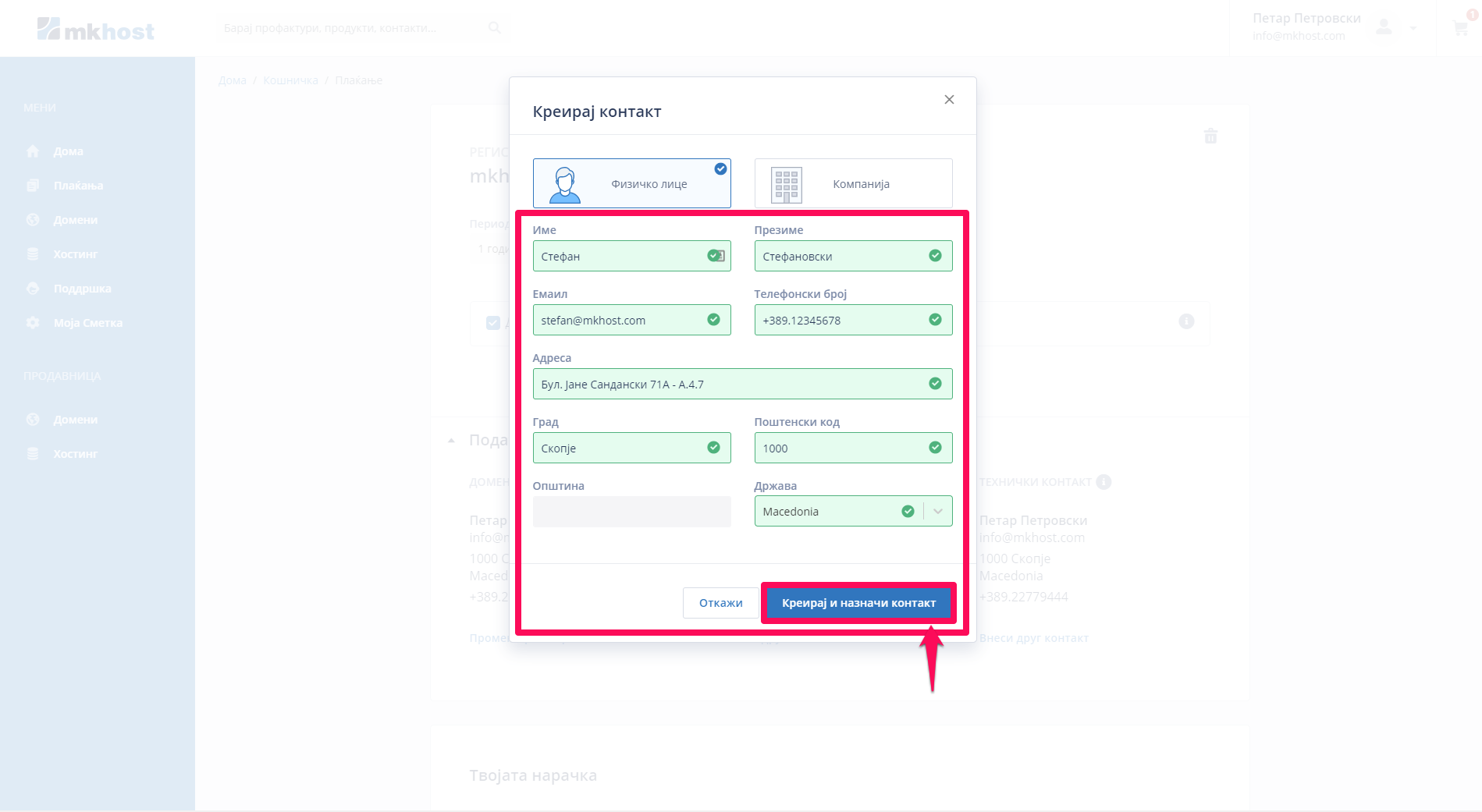Click the building icon for Компанија
This screenshot has height=812, width=1482.
point(786,185)
